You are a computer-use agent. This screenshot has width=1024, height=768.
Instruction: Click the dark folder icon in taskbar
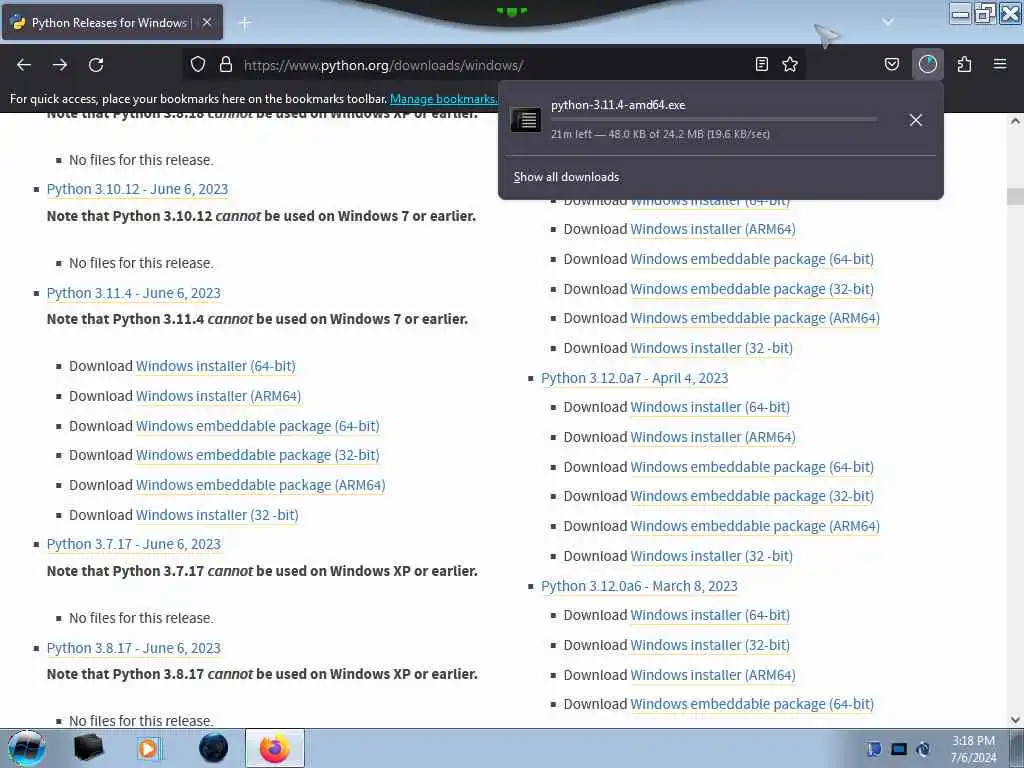(x=88, y=748)
